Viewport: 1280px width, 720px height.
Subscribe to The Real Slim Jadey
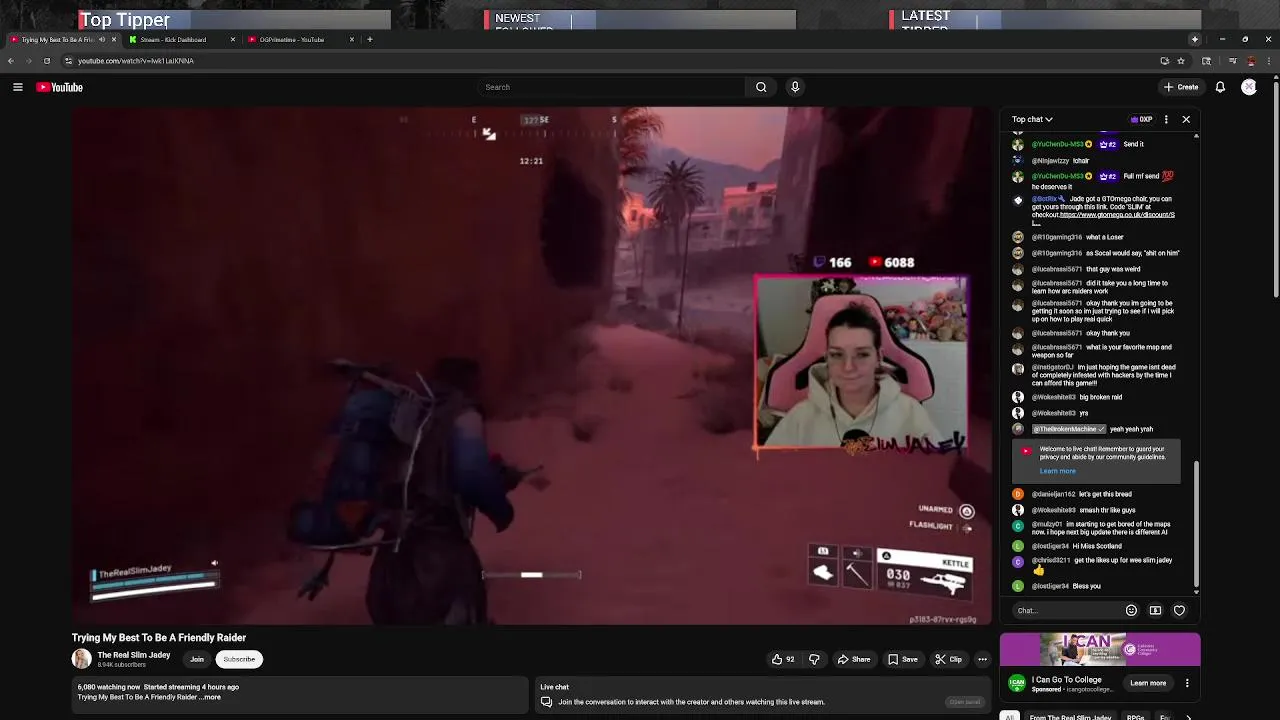point(239,659)
